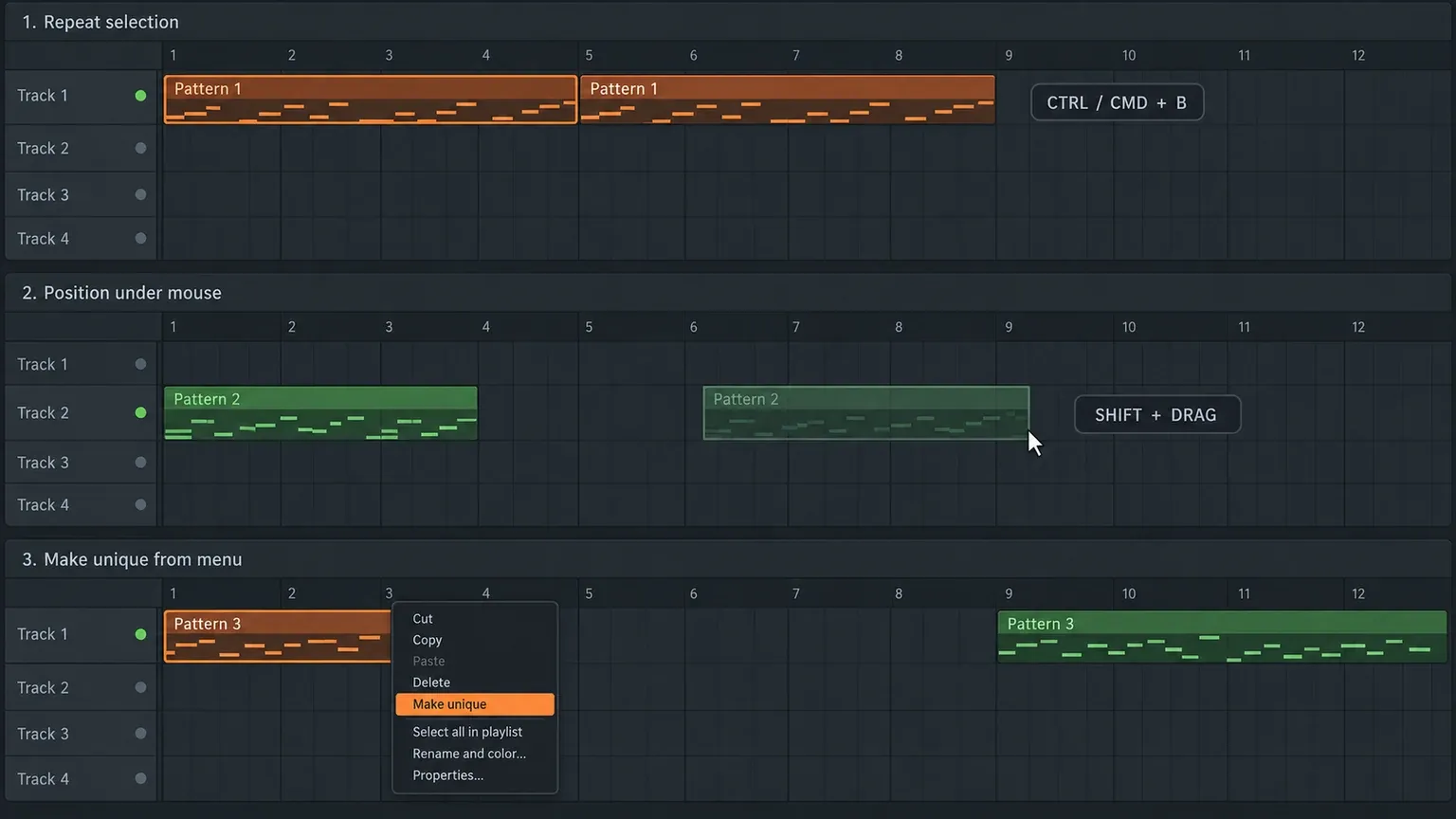Image resolution: width=1456 pixels, height=819 pixels.
Task: Click bar 12 on the Repeat selection ruler
Action: [x=1358, y=55]
